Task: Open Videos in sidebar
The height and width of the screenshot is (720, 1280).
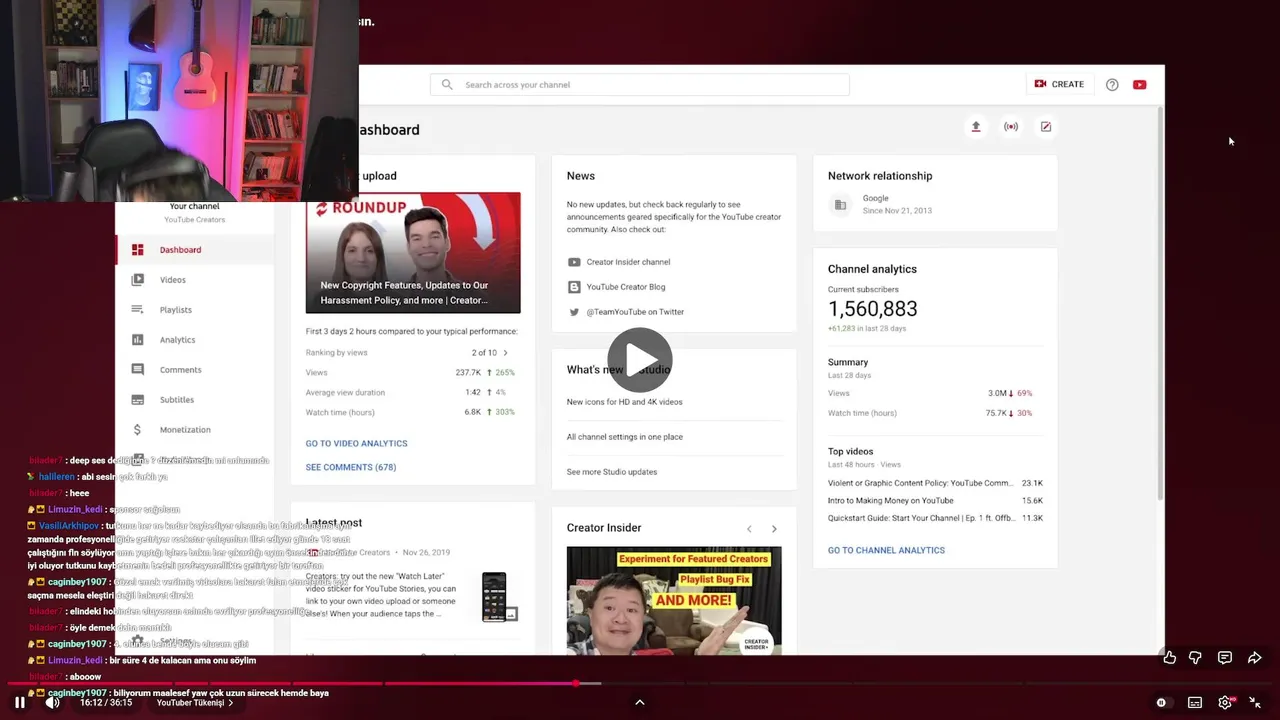Action: tap(195, 280)
